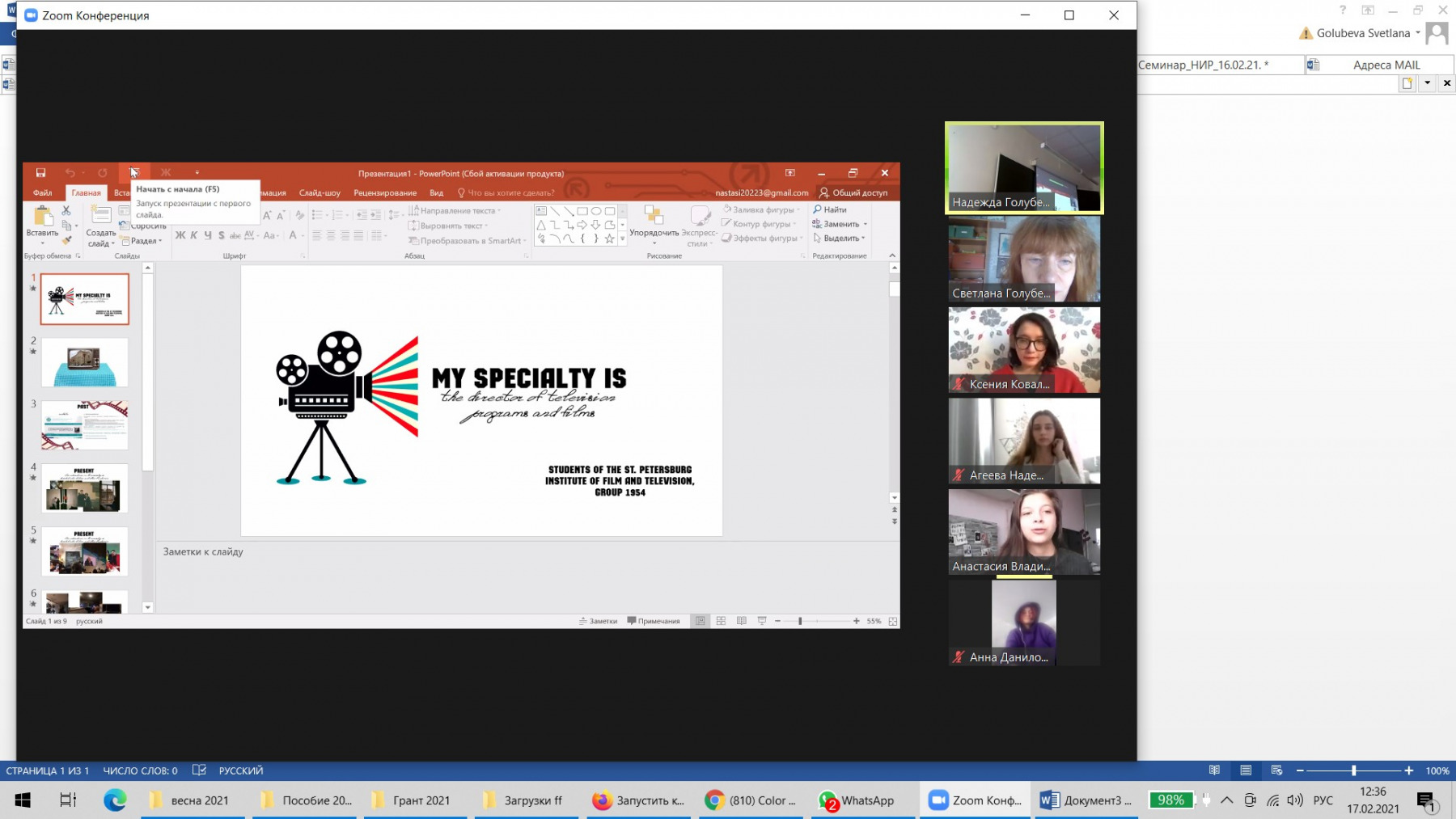Expand the Golubeva Svetlana account dropdown

point(1417,33)
